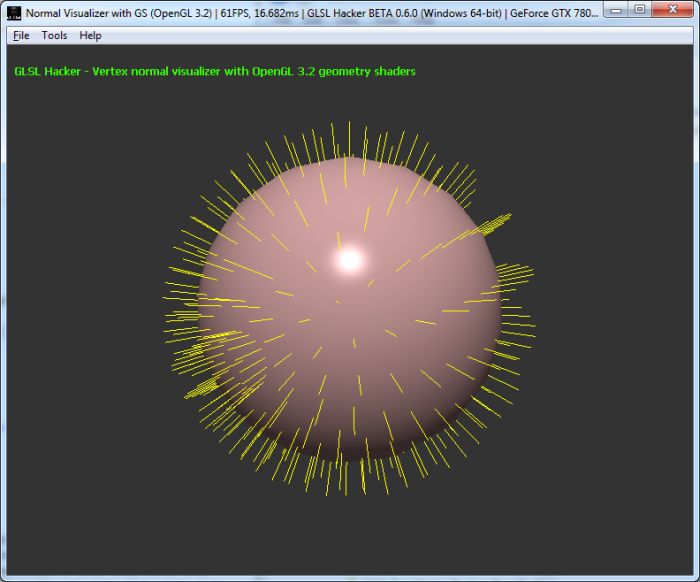Click the white specular highlight on the sphere
Image resolution: width=700 pixels, height=582 pixels.
click(x=349, y=260)
